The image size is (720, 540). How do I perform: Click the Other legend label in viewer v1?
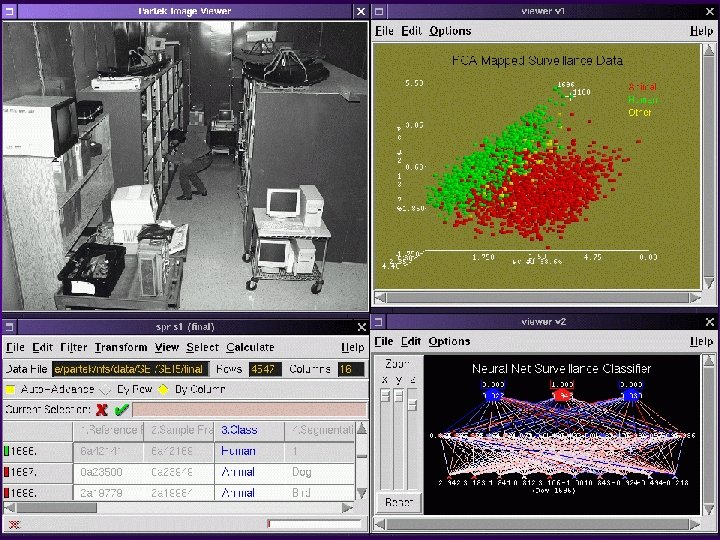pyautogui.click(x=640, y=112)
